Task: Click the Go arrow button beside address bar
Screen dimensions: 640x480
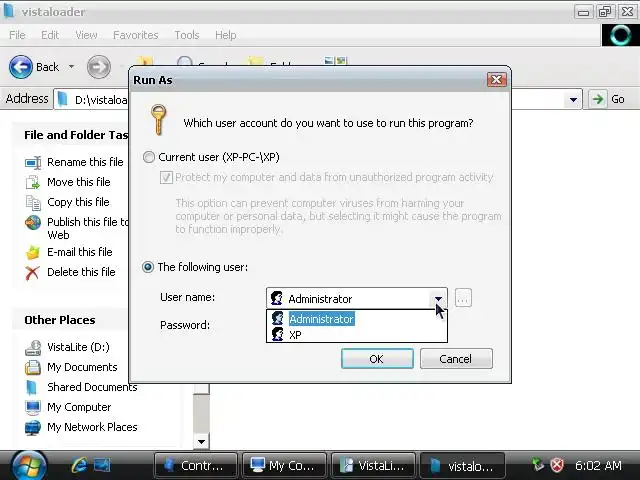Action: point(598,99)
